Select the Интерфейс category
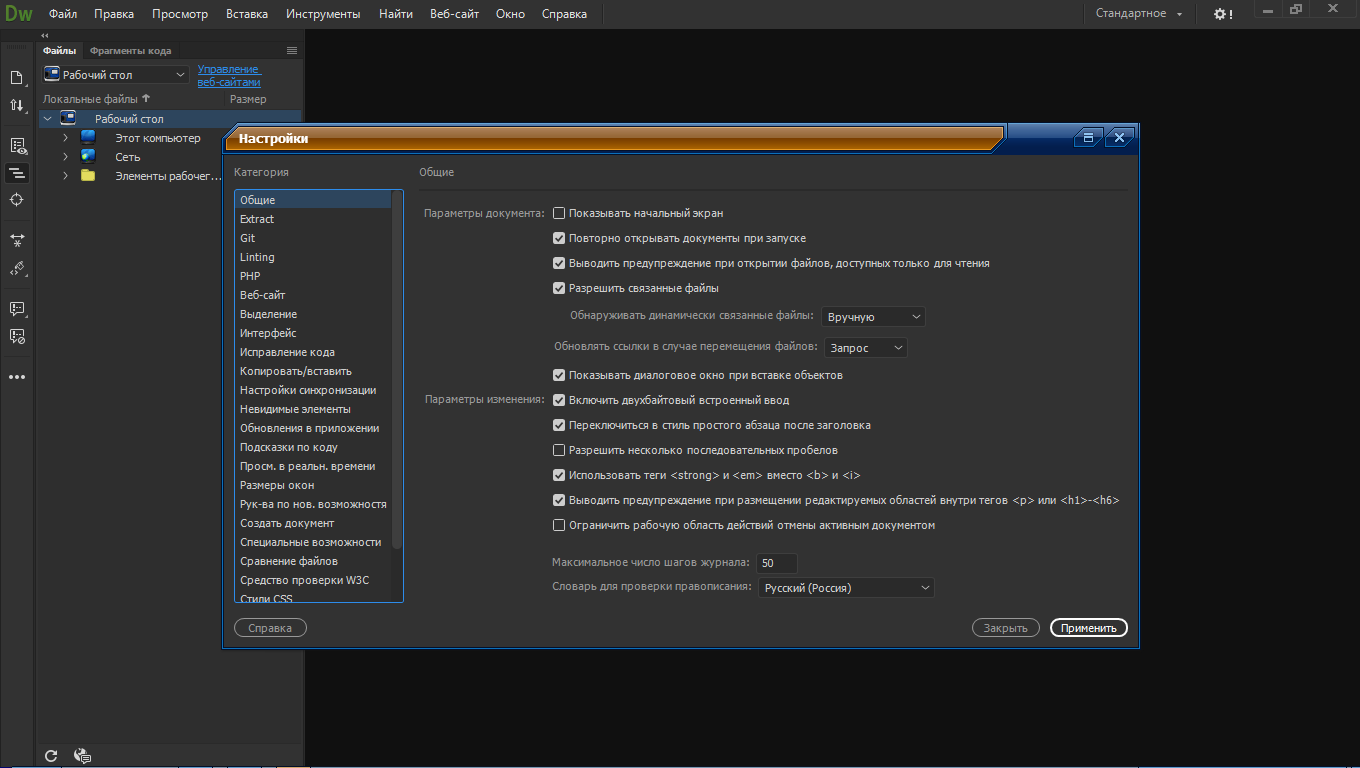Screen dimensions: 1360x768 point(313,333)
